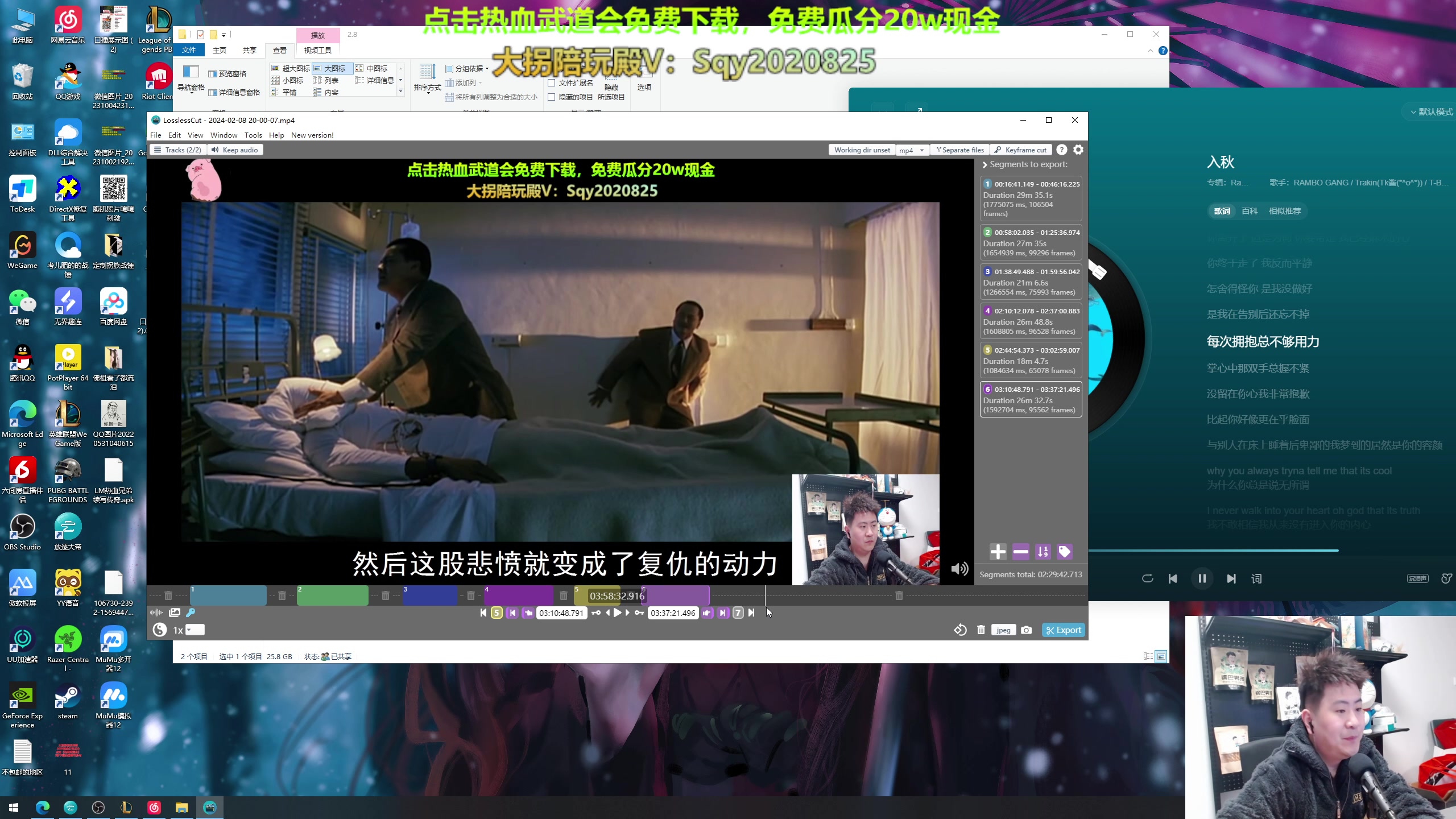Click the reorder segments sort icon
The height and width of the screenshot is (819, 1456).
[x=1043, y=552]
